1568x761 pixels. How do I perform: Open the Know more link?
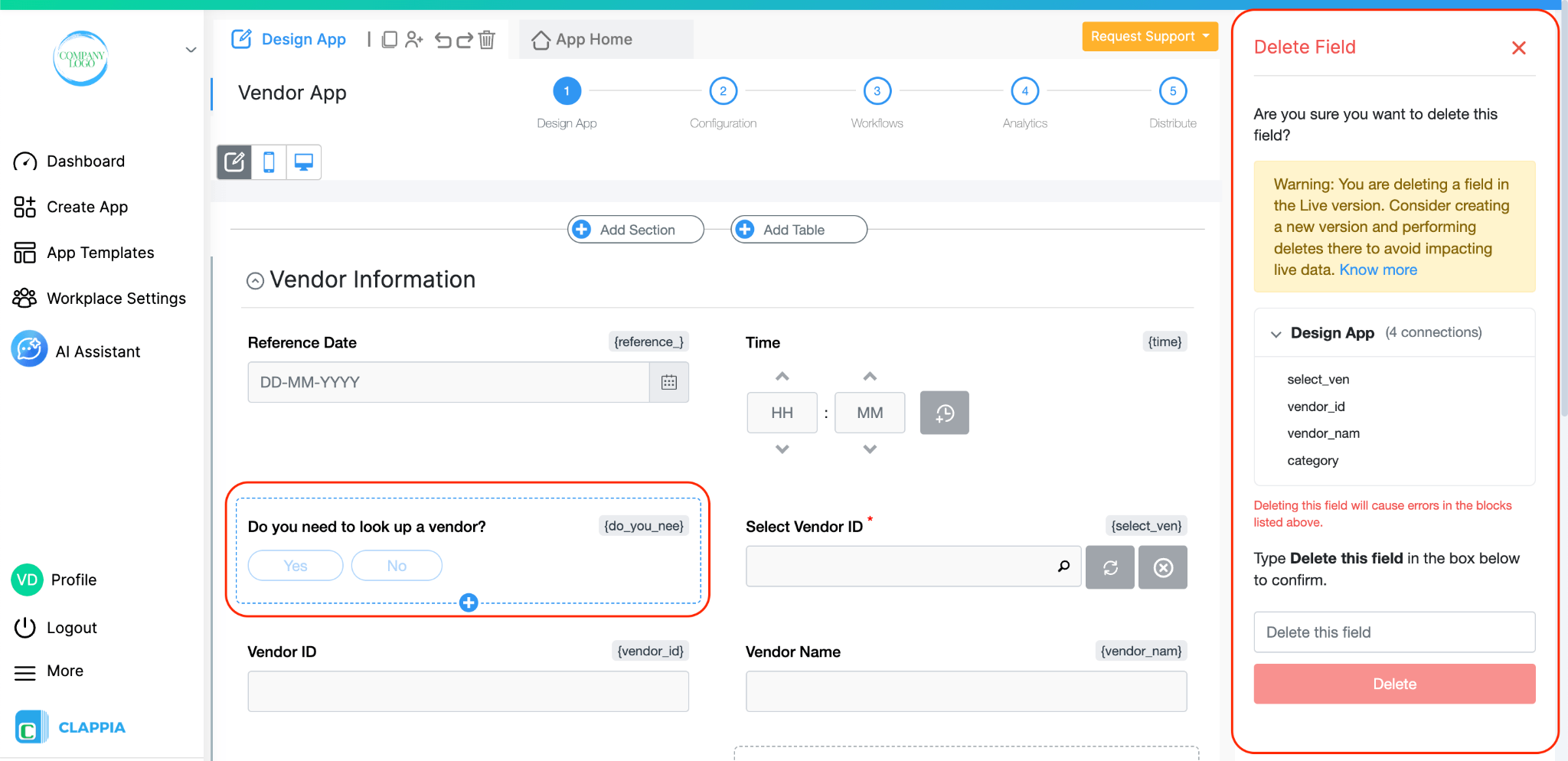coord(1378,269)
